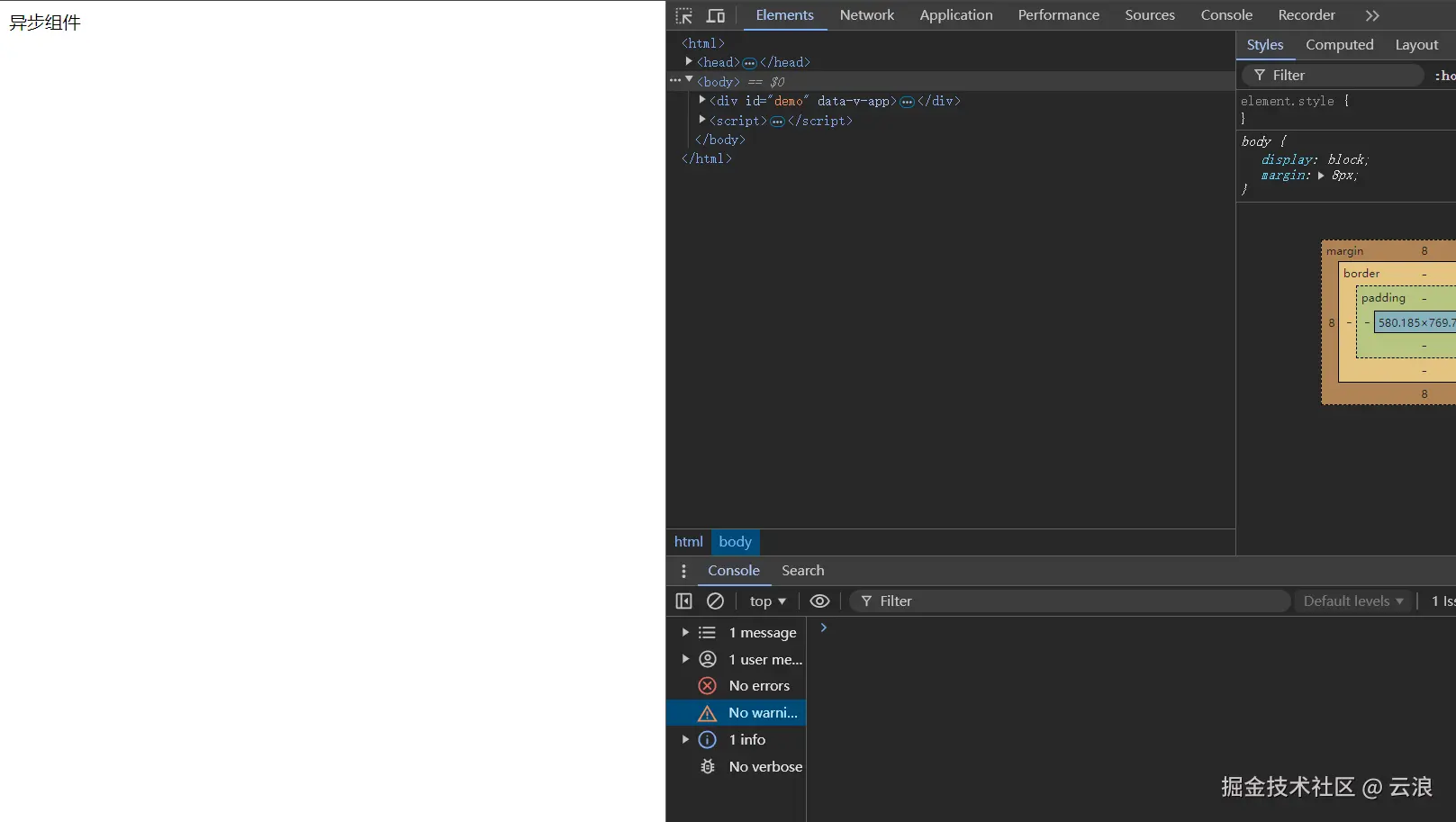Viewport: 1456px width, 822px height.
Task: Select the Console drawer tab
Action: (734, 571)
